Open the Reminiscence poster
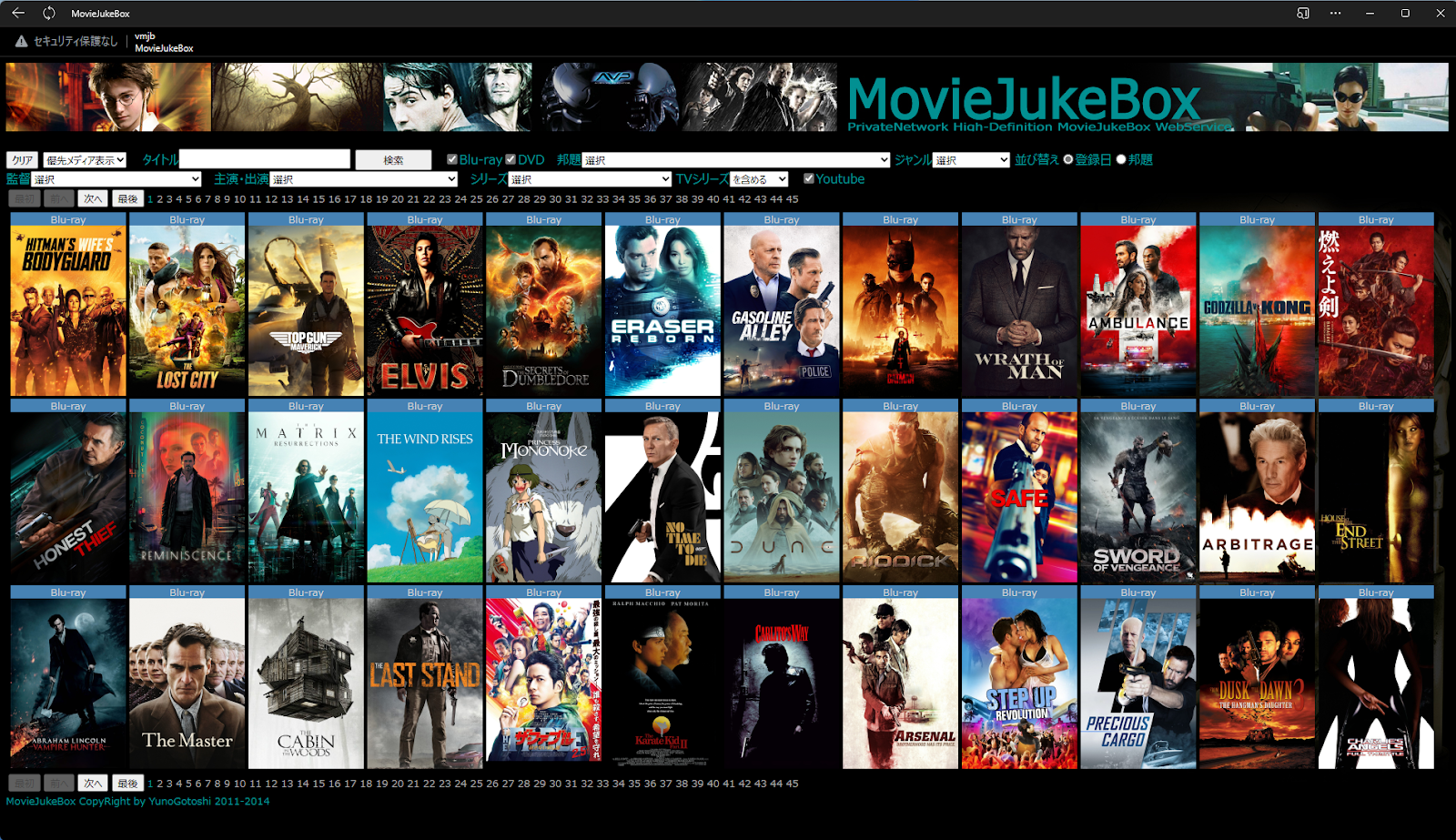1456x840 pixels. [x=187, y=497]
